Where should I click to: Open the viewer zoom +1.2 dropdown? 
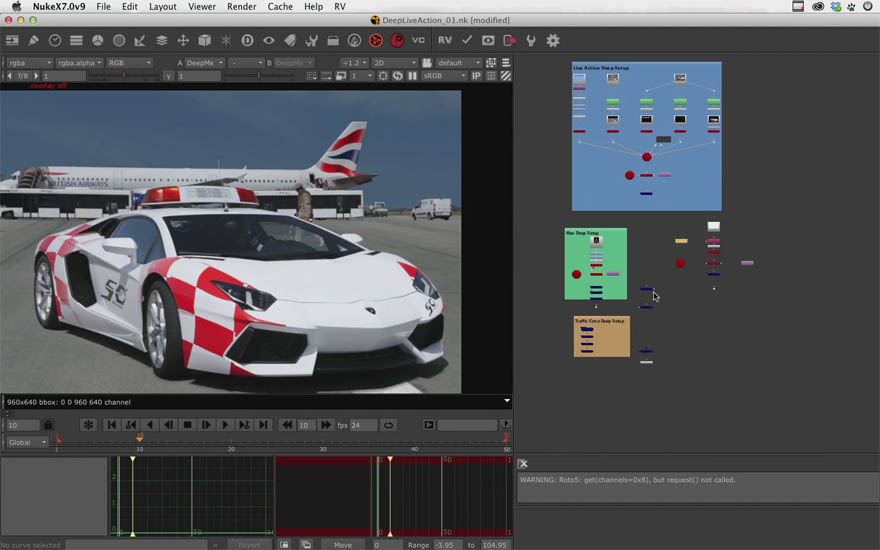(354, 63)
